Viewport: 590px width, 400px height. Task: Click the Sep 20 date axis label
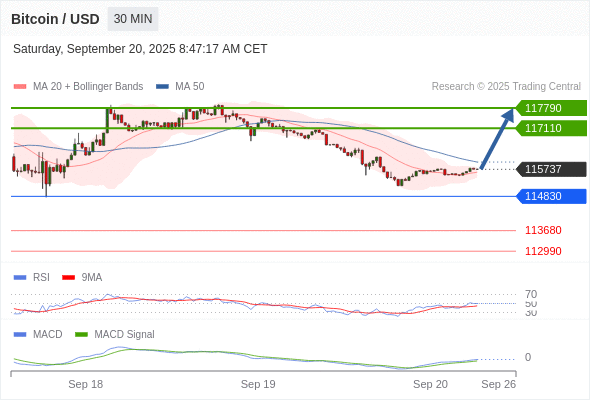click(x=430, y=384)
